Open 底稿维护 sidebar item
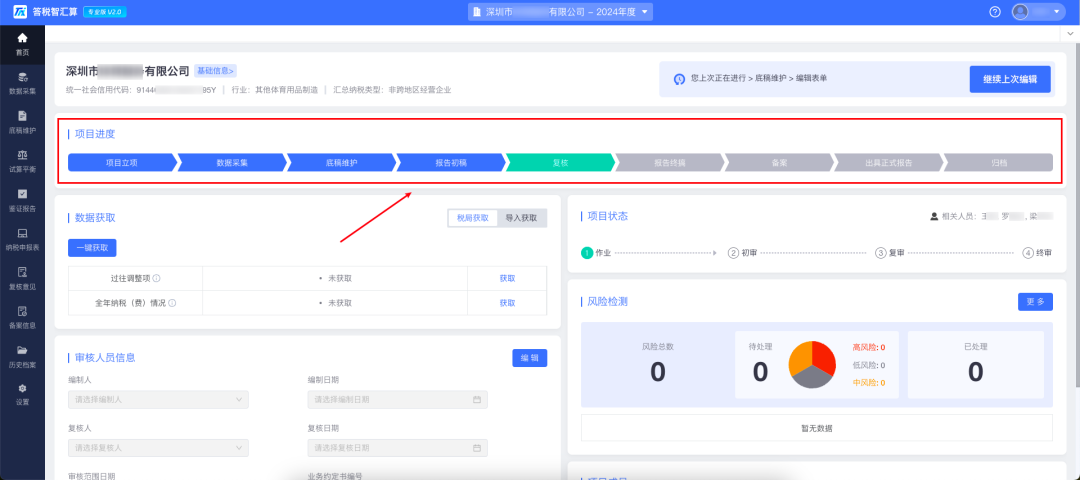The height and width of the screenshot is (480, 1080). tap(22, 121)
